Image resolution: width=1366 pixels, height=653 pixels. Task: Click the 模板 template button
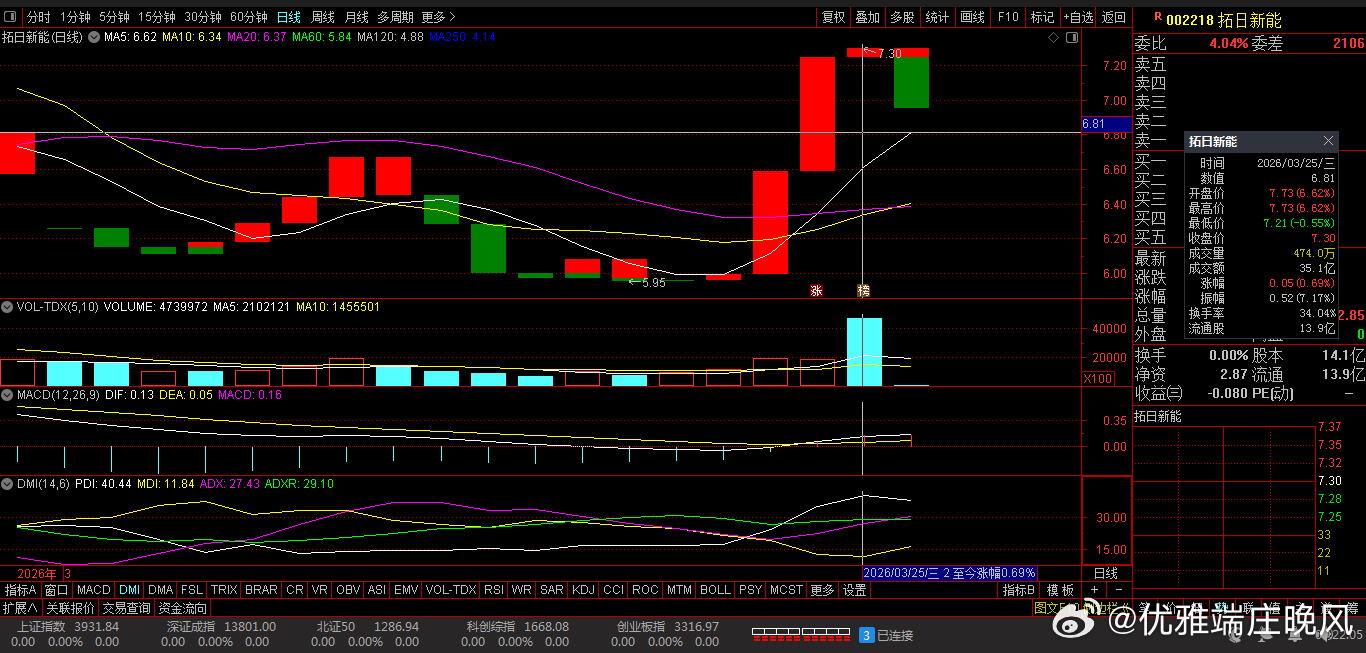click(1060, 590)
